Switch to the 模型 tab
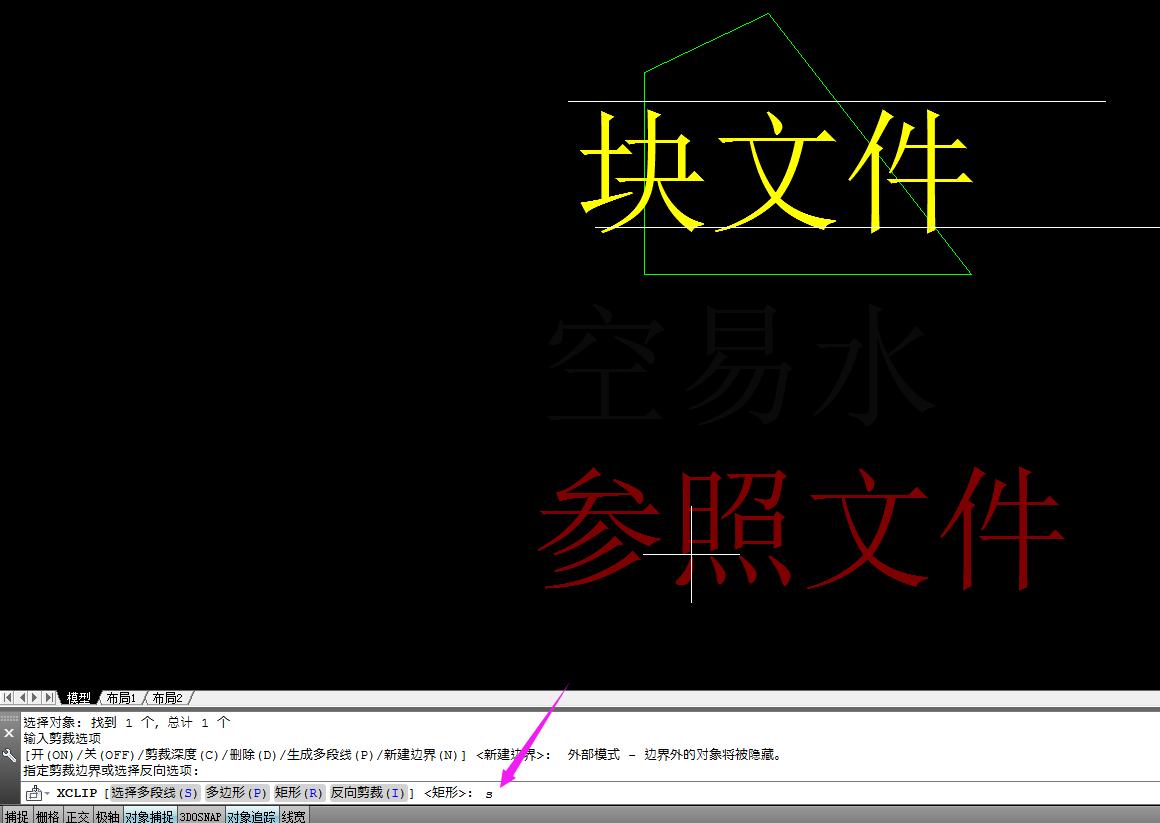Image resolution: width=1160 pixels, height=823 pixels. pos(78,698)
